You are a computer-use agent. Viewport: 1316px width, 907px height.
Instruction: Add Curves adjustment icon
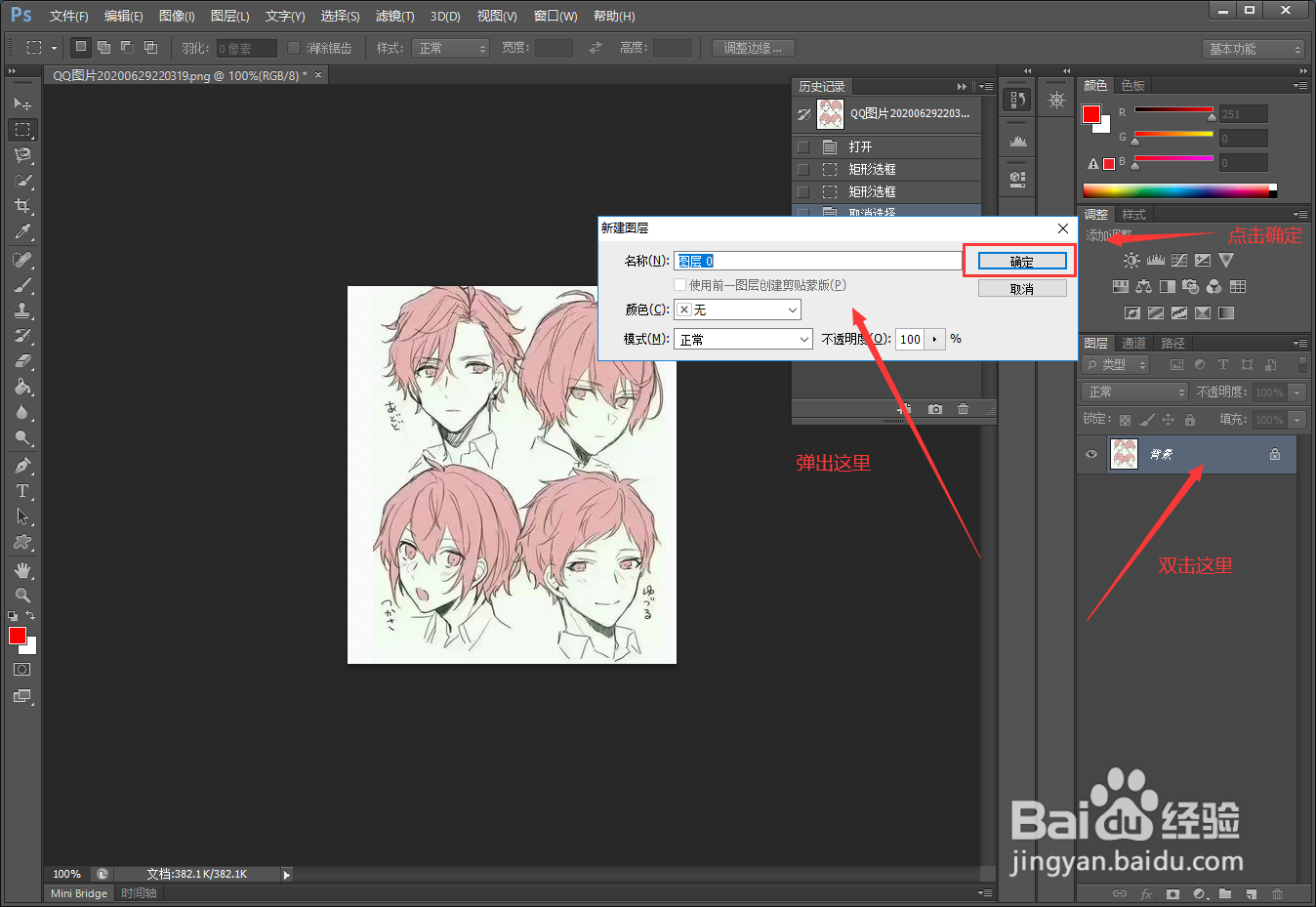pos(1179,261)
